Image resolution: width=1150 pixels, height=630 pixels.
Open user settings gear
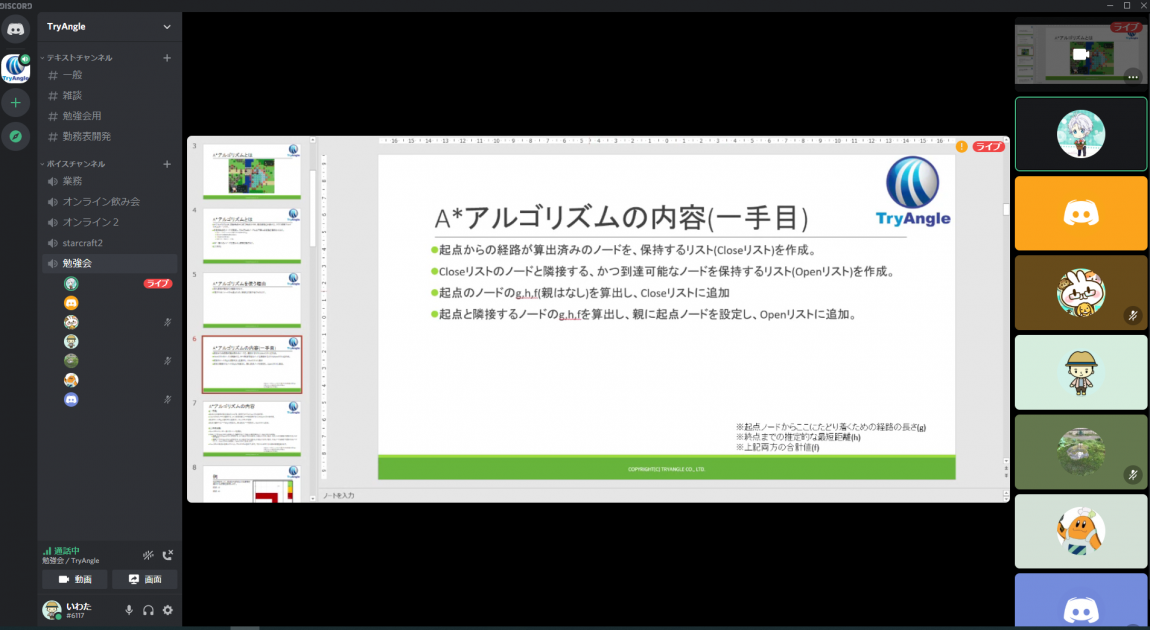click(168, 610)
